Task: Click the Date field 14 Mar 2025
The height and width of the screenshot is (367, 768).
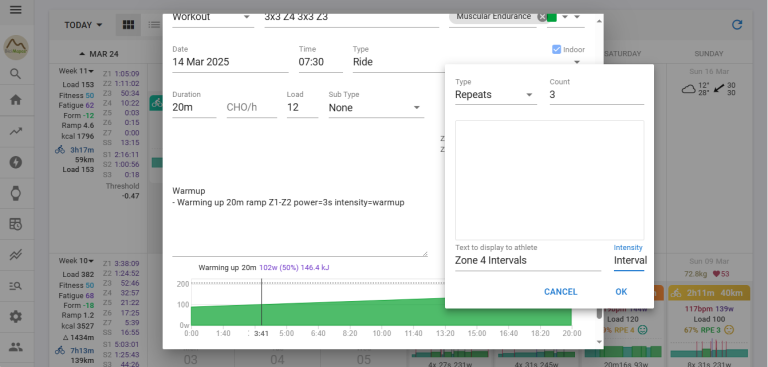Action: (230, 62)
